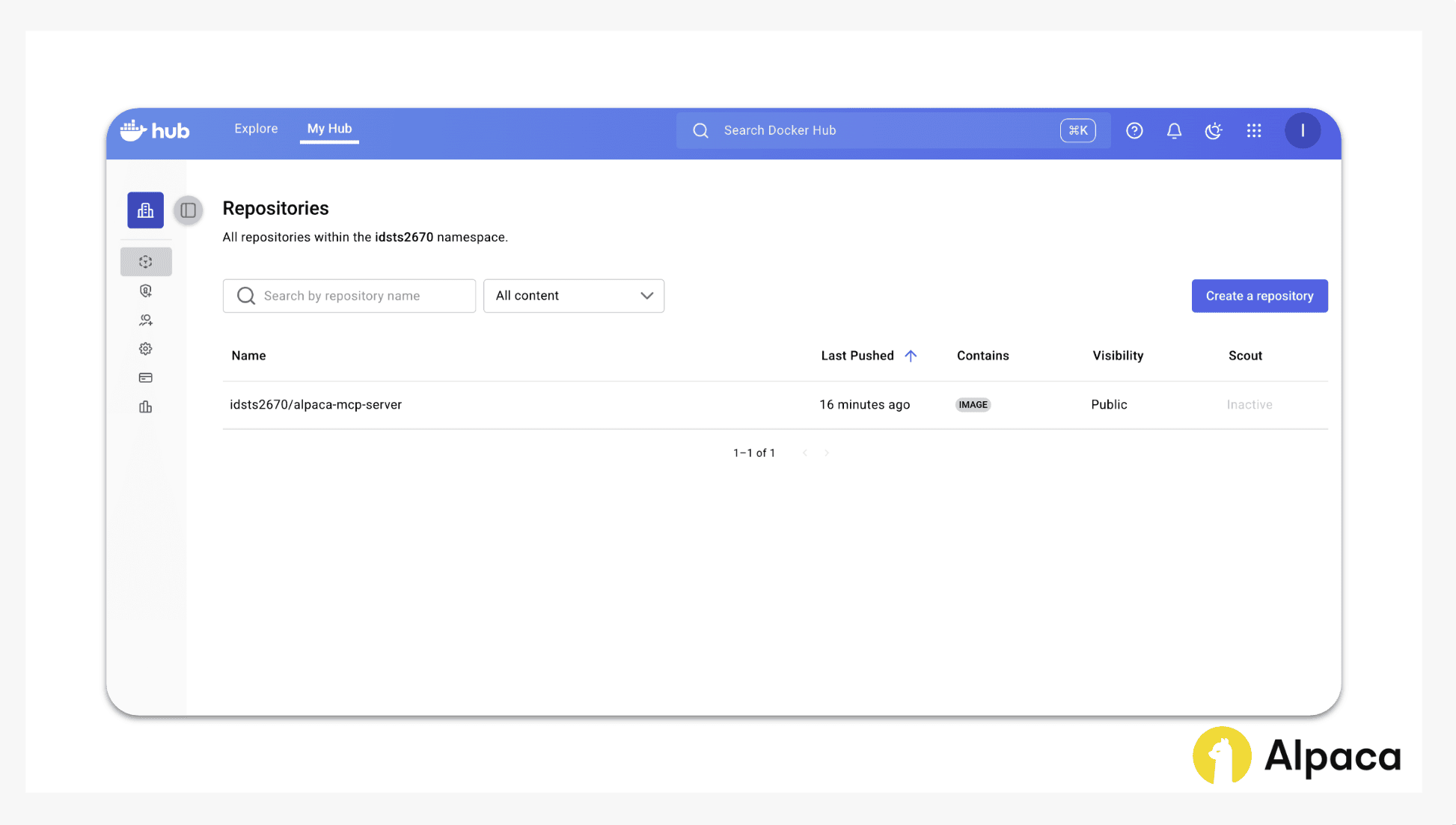The height and width of the screenshot is (825, 1456).
Task: Click the organization building icon in sidebar
Action: pyautogui.click(x=145, y=210)
